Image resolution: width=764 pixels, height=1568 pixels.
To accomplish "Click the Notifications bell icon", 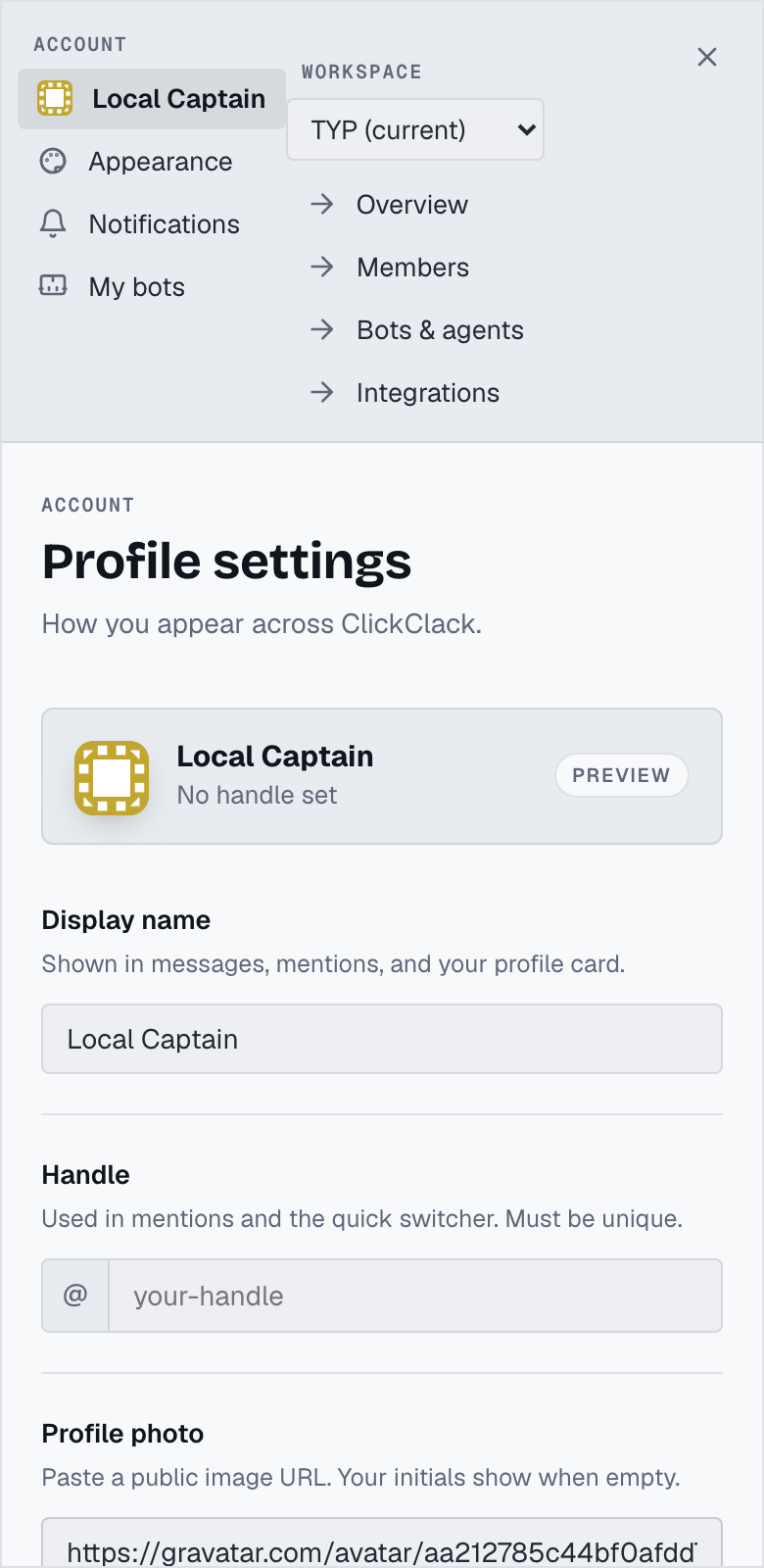I will (x=53, y=223).
